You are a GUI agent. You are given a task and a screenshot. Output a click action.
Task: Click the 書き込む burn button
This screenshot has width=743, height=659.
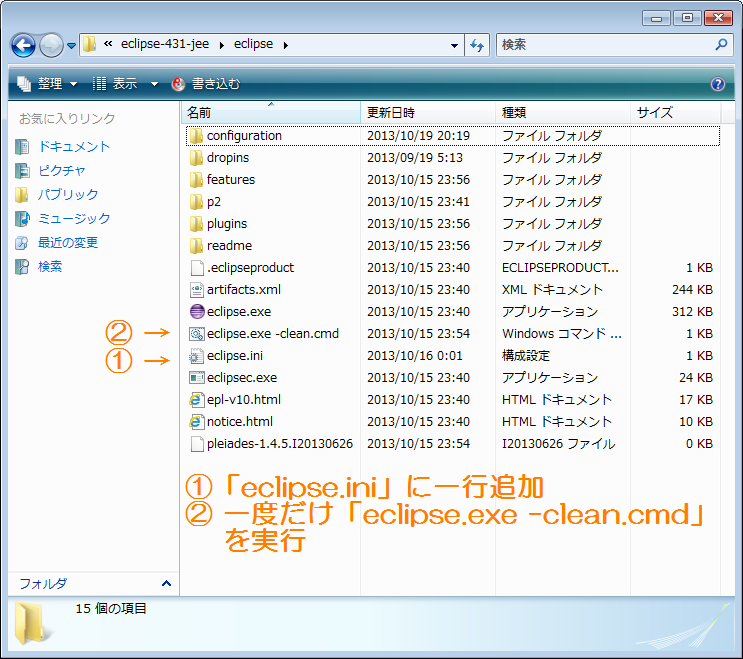coord(206,84)
